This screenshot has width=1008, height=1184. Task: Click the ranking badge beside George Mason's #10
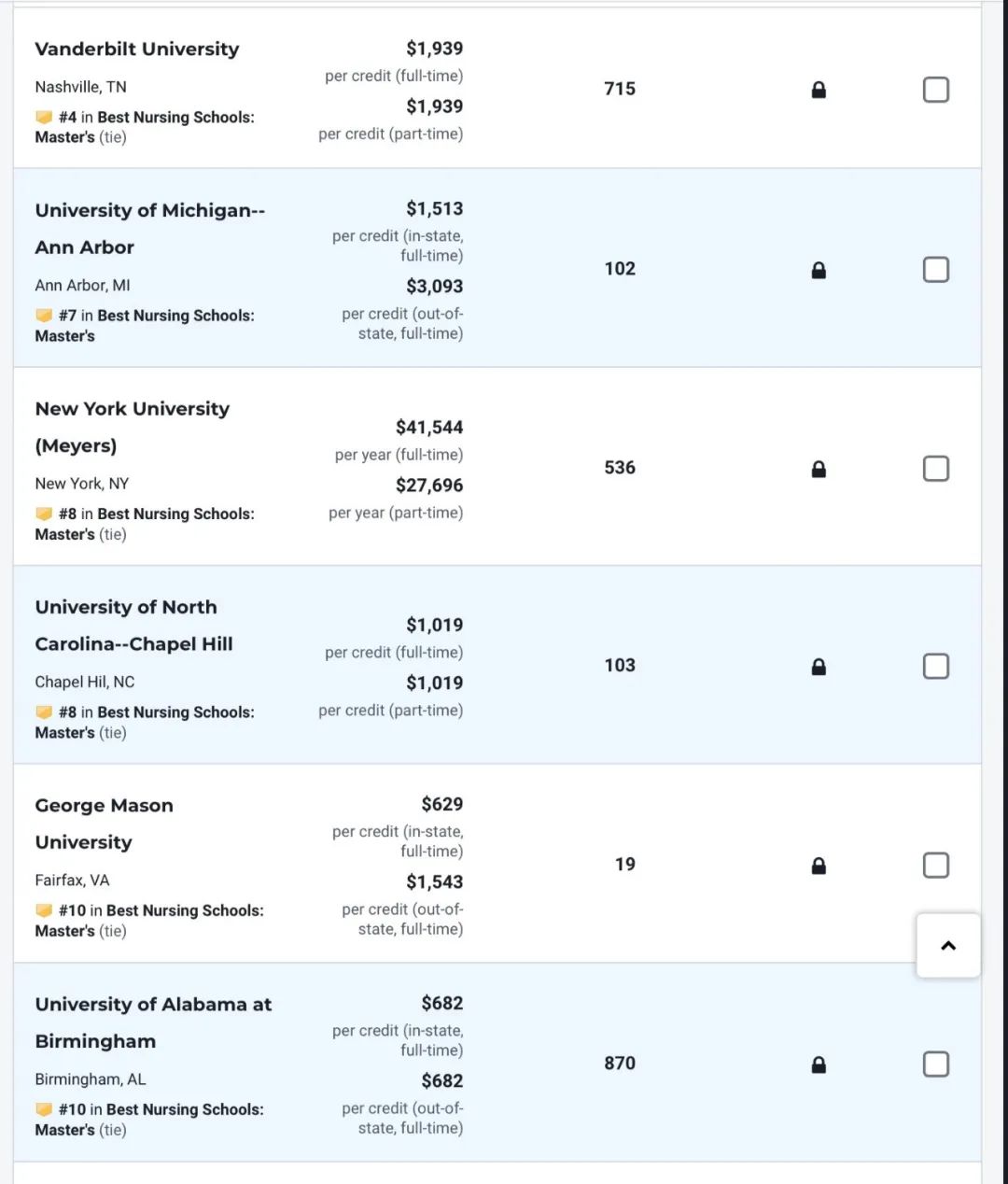click(44, 910)
